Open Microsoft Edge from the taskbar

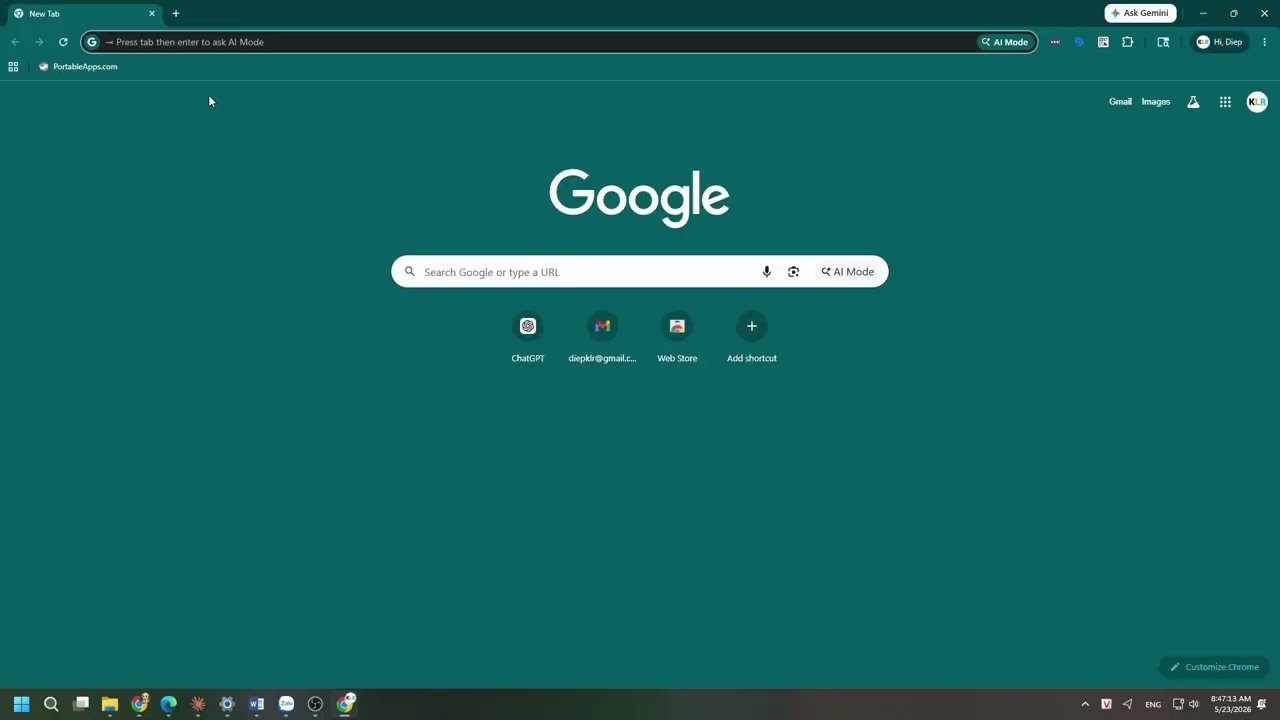pyautogui.click(x=169, y=704)
